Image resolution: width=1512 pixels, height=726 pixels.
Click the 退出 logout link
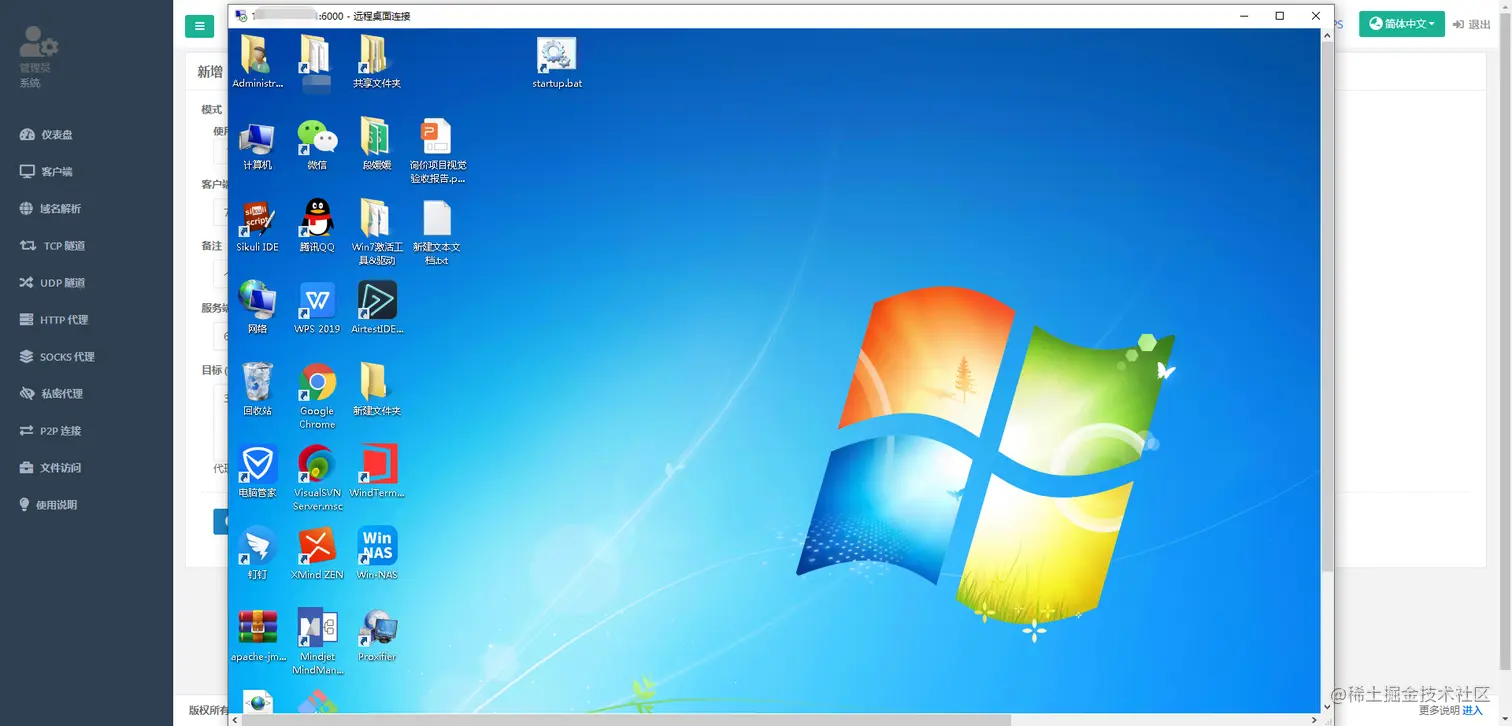click(x=1472, y=24)
